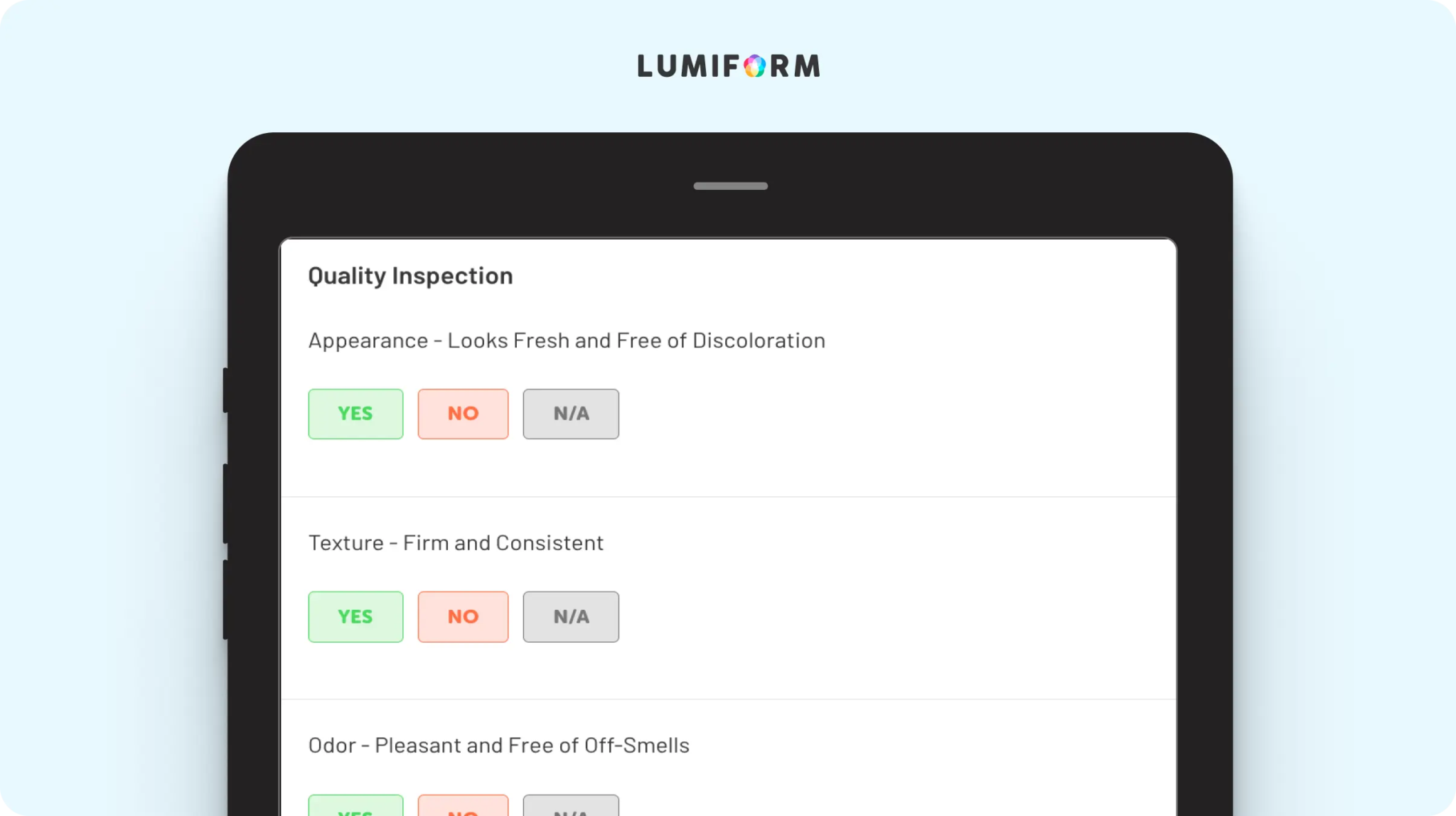This screenshot has height=816, width=1456.
Task: Click the Texture - Firm and Consistent label
Action: point(456,543)
